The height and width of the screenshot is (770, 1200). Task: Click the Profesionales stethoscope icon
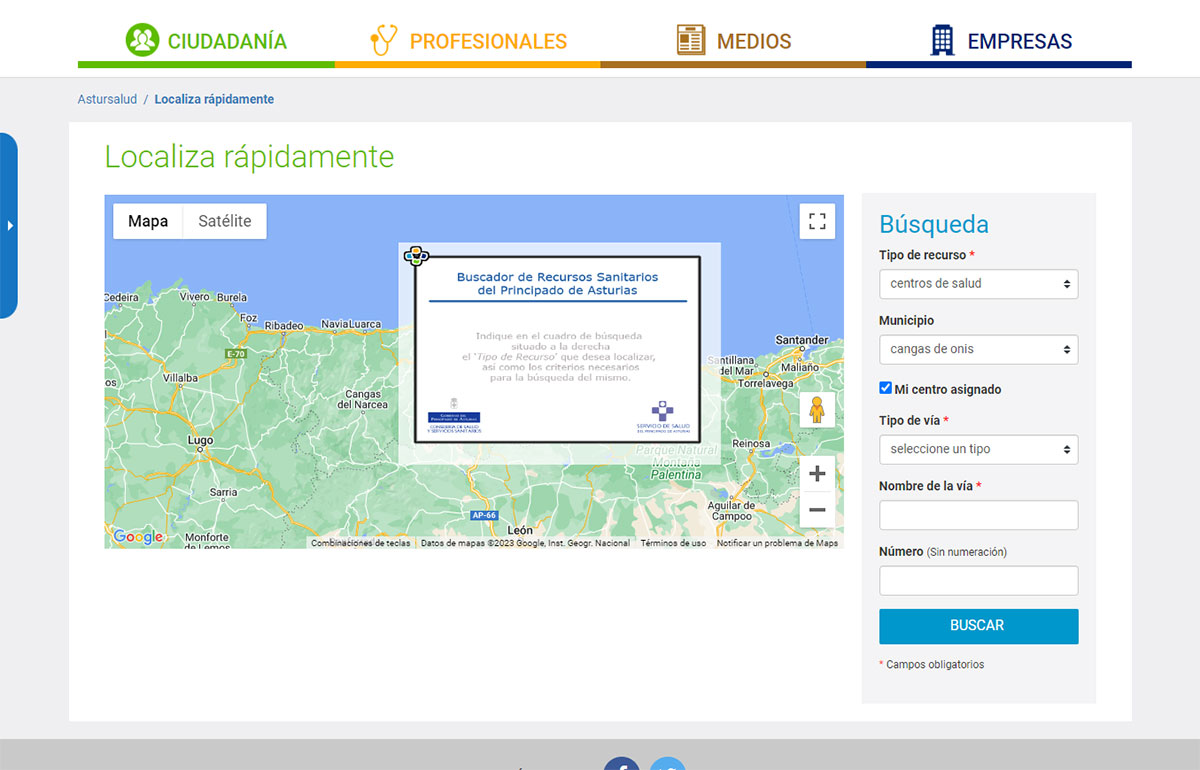[384, 41]
